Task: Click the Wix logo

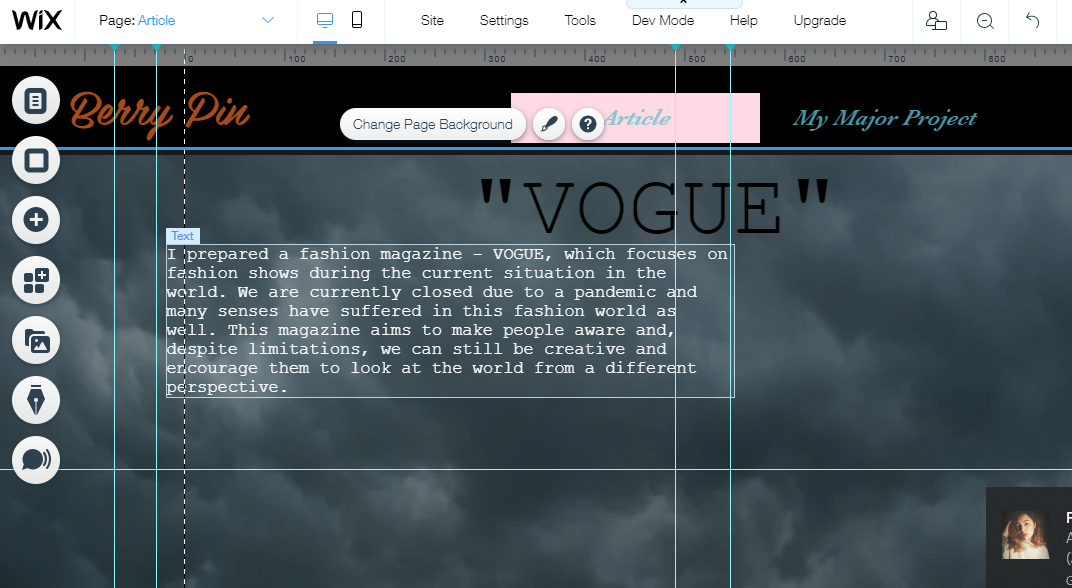Action: (x=37, y=21)
